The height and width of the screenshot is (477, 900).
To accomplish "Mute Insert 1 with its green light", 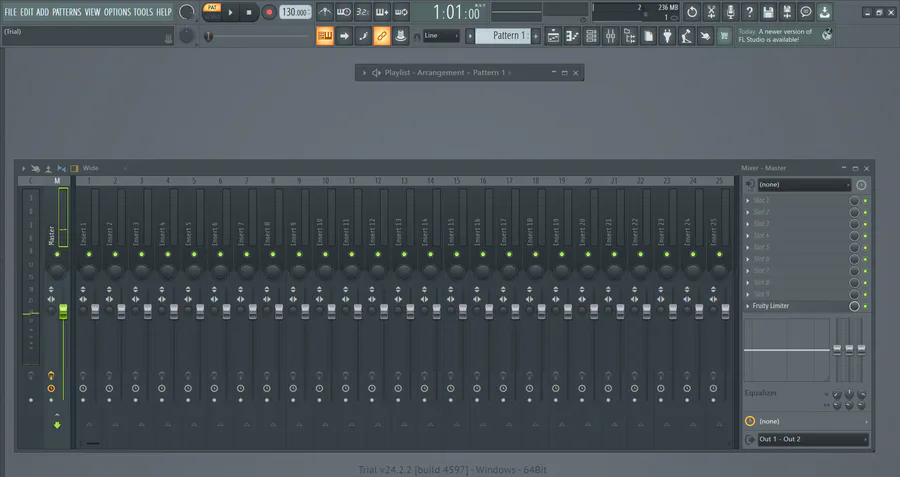I will tap(89, 254).
